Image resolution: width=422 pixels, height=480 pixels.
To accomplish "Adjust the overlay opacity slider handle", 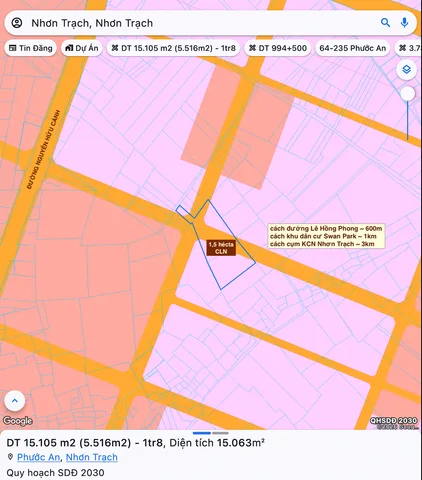I will pyautogui.click(x=407, y=94).
